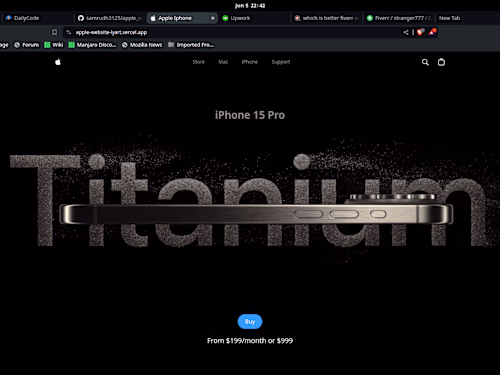The width and height of the screenshot is (500, 375).
Task: Click the 'From $199/month or $999' text
Action: click(x=250, y=341)
